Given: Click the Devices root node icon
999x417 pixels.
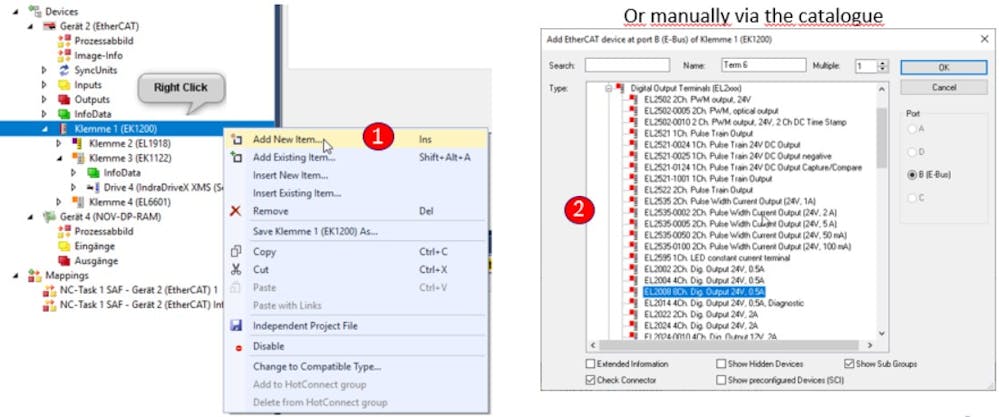Looking at the screenshot, I should (x=34, y=11).
